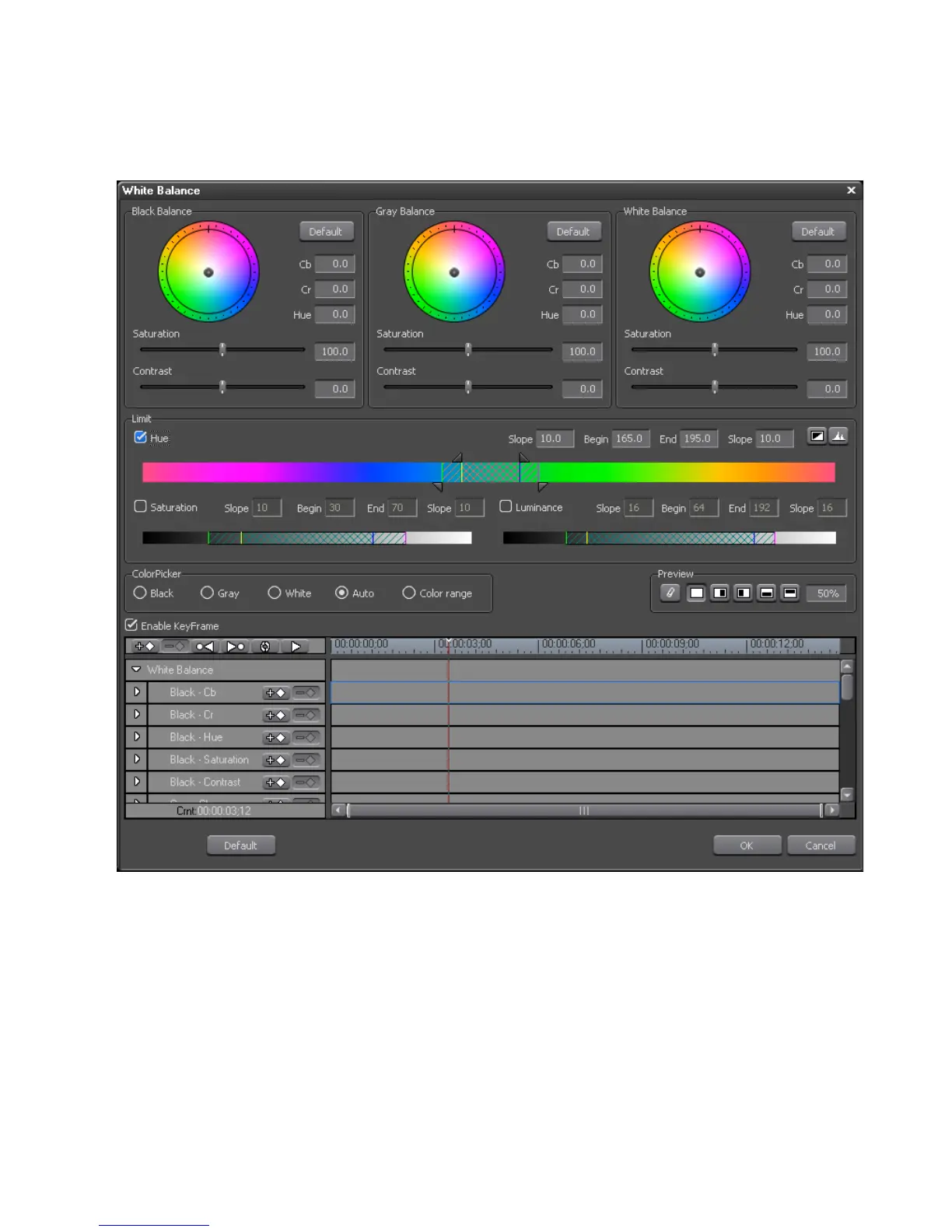Reset Black Balance with its Default button
This screenshot has height=1232, width=952.
326,232
